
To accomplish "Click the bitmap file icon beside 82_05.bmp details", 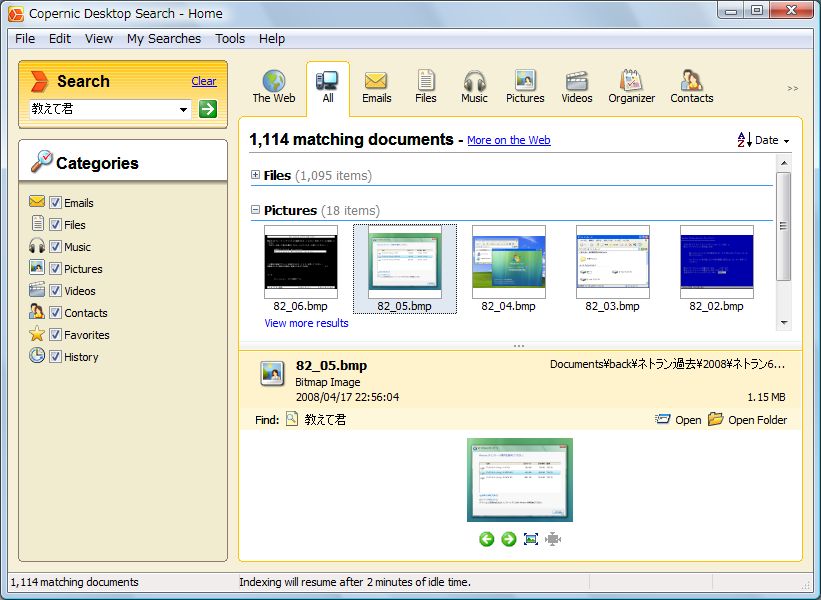I will tap(272, 373).
